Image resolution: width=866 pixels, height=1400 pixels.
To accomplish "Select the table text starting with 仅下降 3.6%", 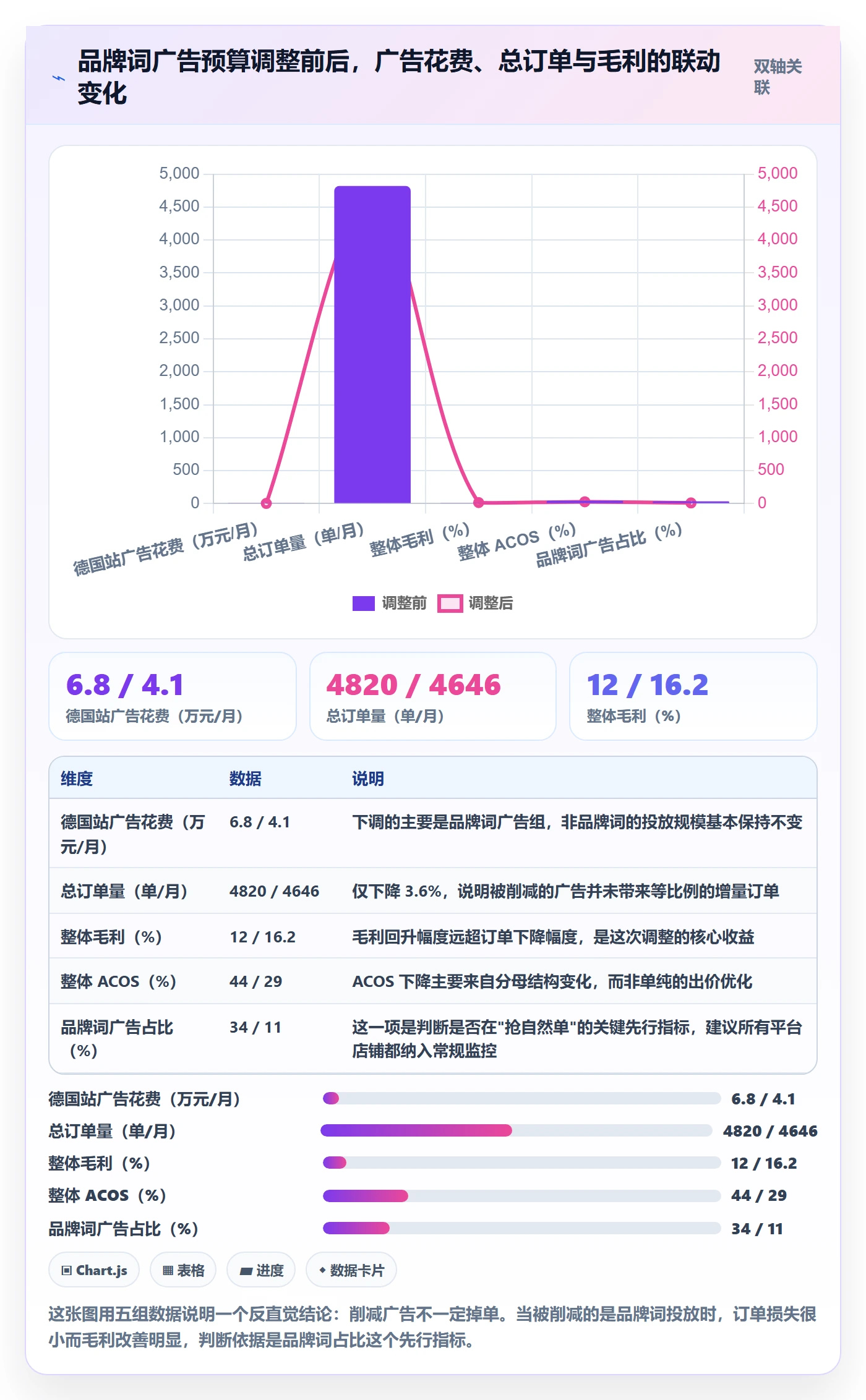I will tap(565, 891).
